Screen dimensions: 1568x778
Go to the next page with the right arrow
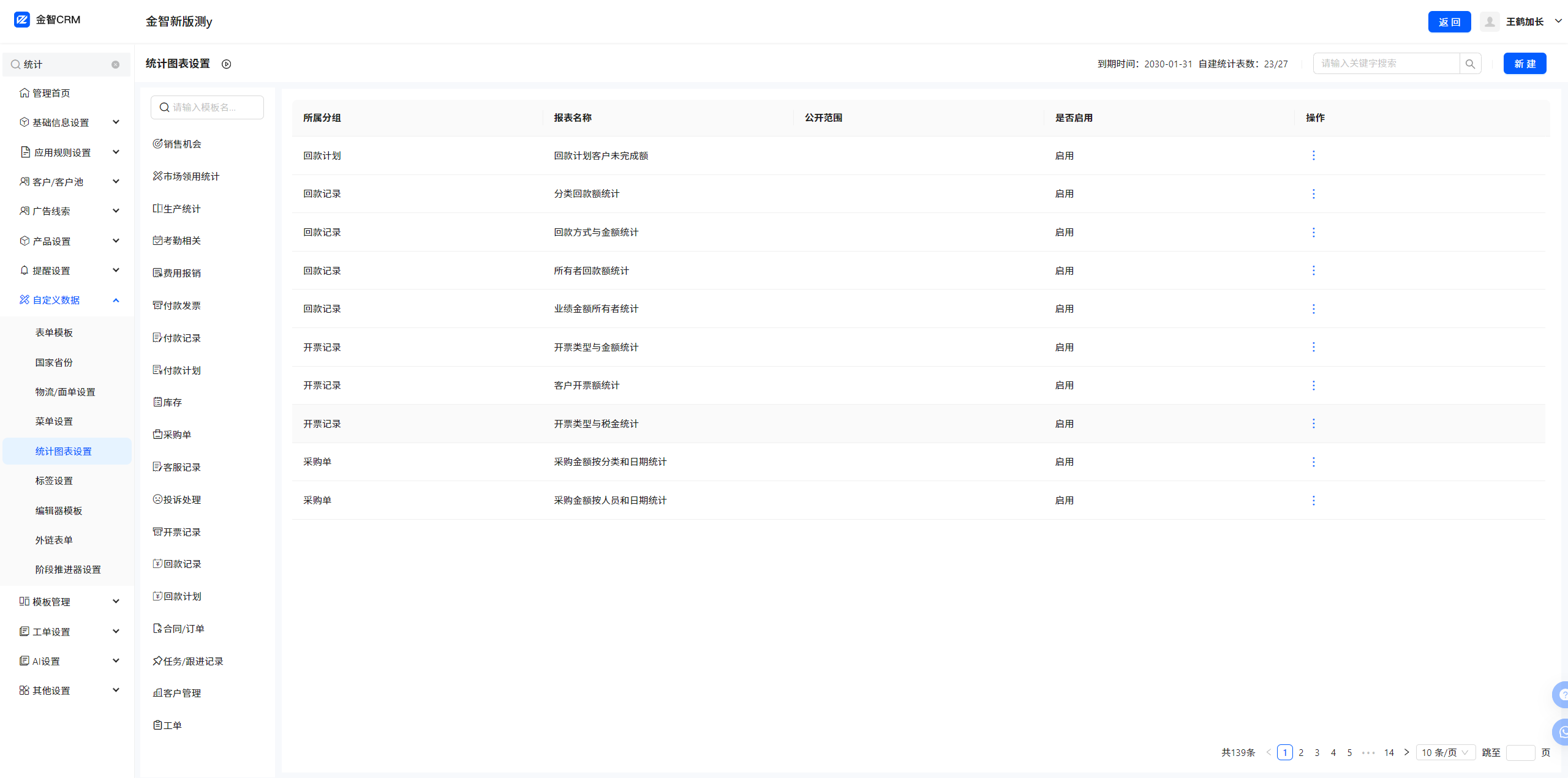point(1407,752)
